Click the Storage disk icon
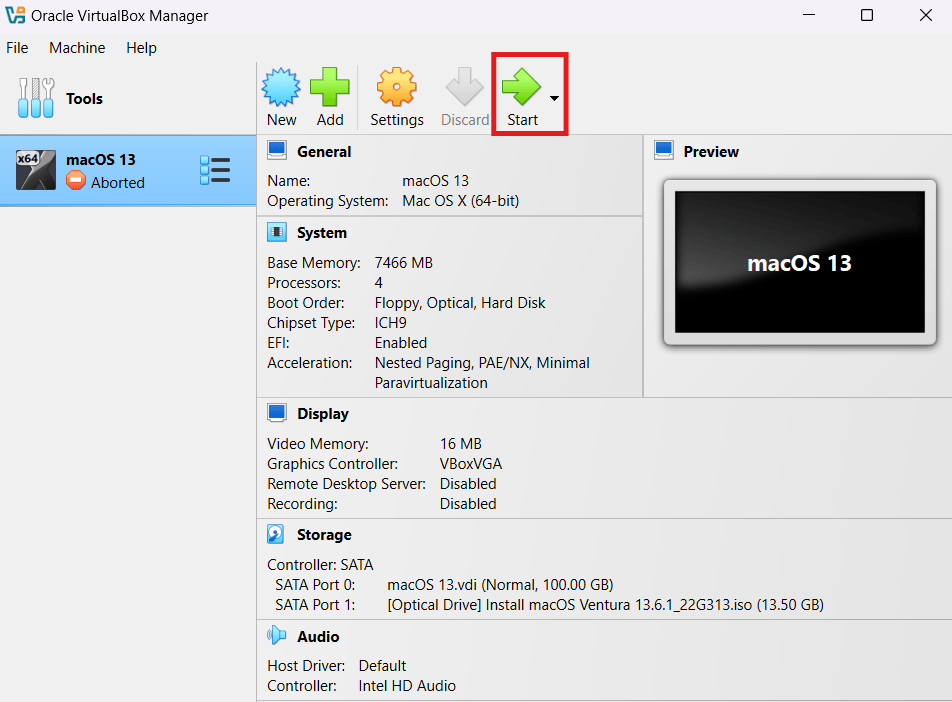The height and width of the screenshot is (702, 952). 277,534
